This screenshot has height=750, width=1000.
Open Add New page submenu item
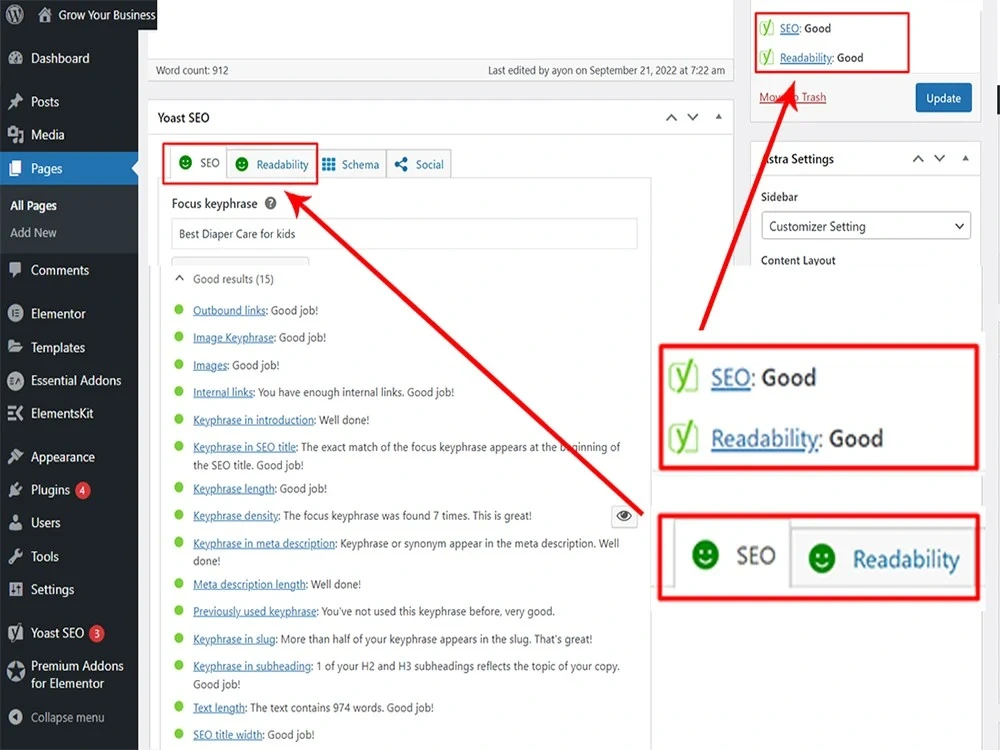point(33,233)
